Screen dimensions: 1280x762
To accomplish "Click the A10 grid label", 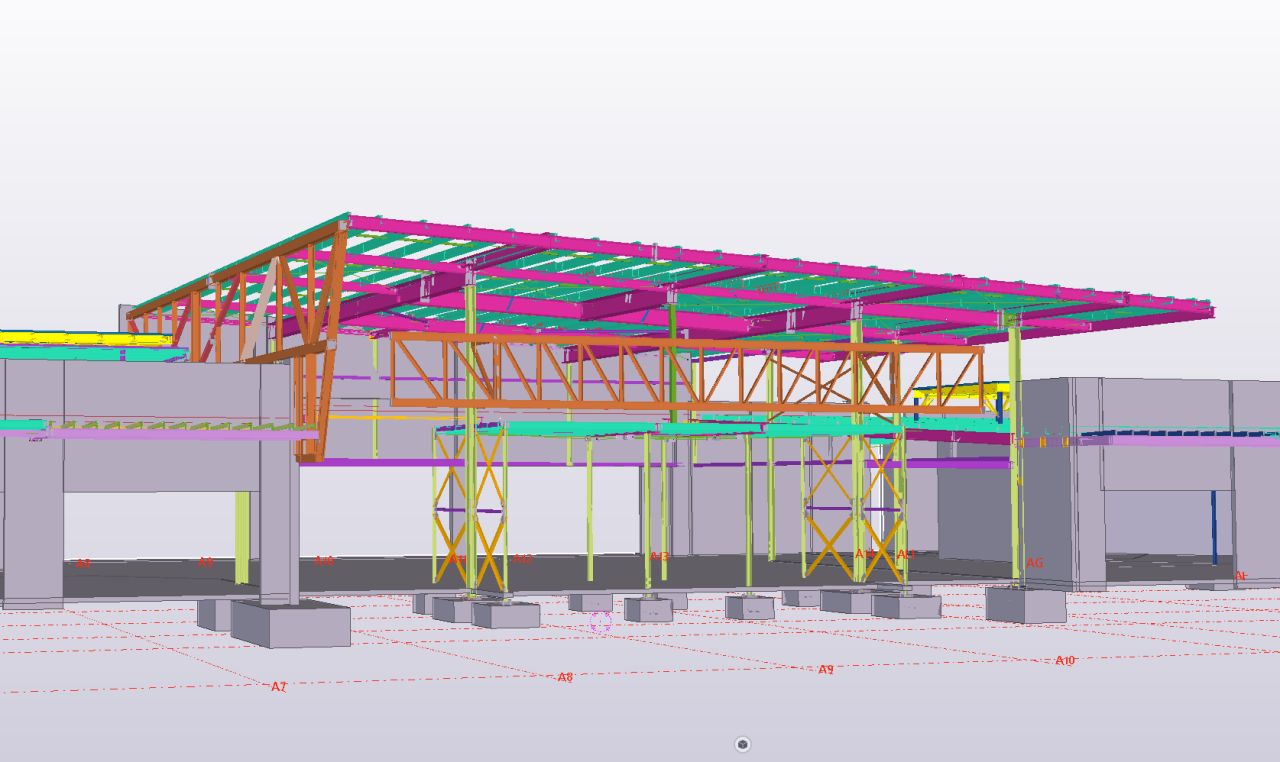I will coord(1065,661).
